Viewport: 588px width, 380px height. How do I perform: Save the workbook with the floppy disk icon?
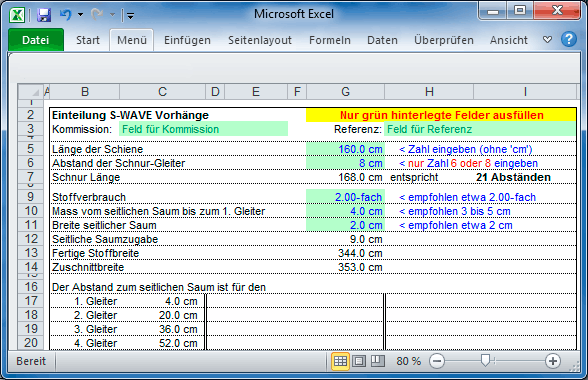pos(44,15)
